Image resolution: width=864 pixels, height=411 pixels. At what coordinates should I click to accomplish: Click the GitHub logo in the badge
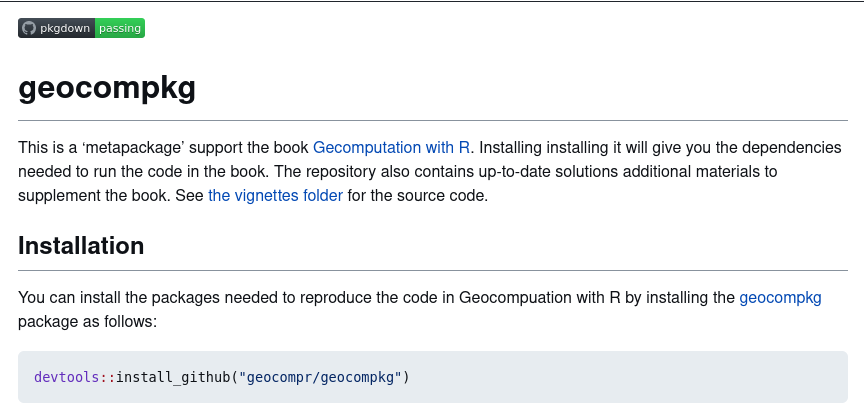tap(28, 28)
